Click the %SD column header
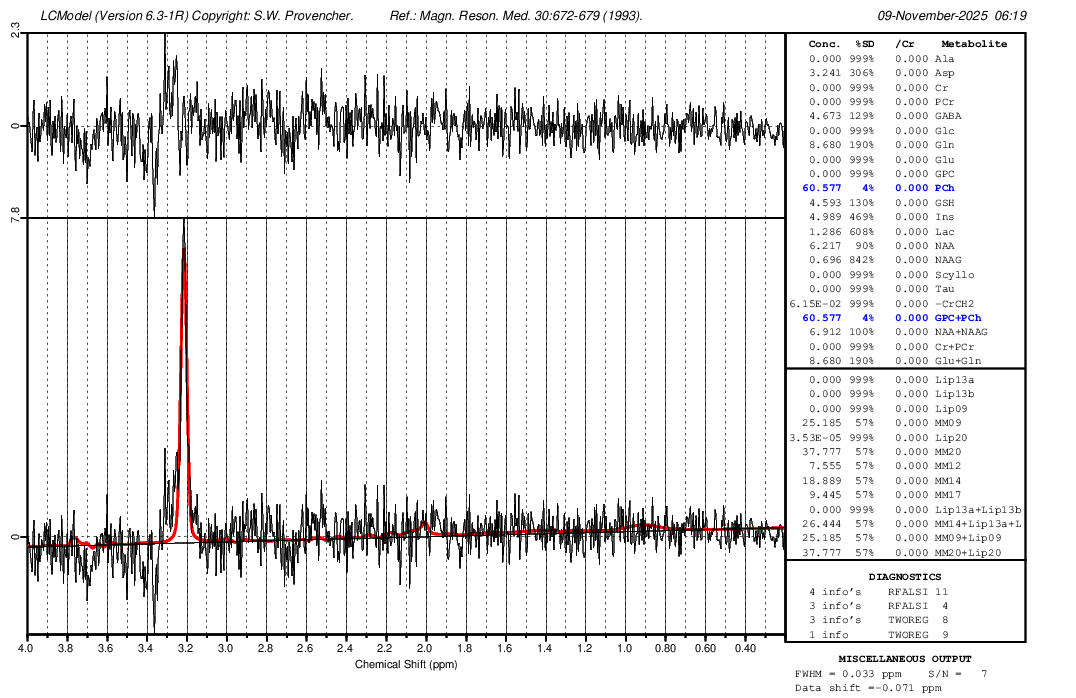Screen dimensions: 1076x698 (864, 44)
